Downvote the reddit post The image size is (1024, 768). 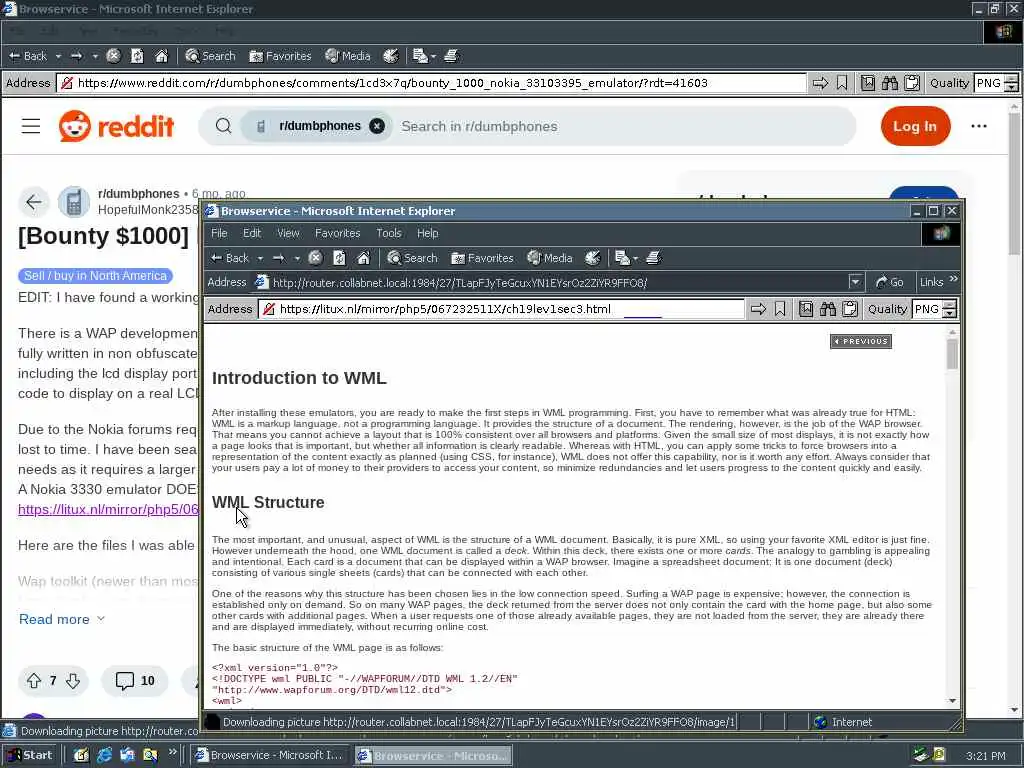pyautogui.click(x=73, y=681)
